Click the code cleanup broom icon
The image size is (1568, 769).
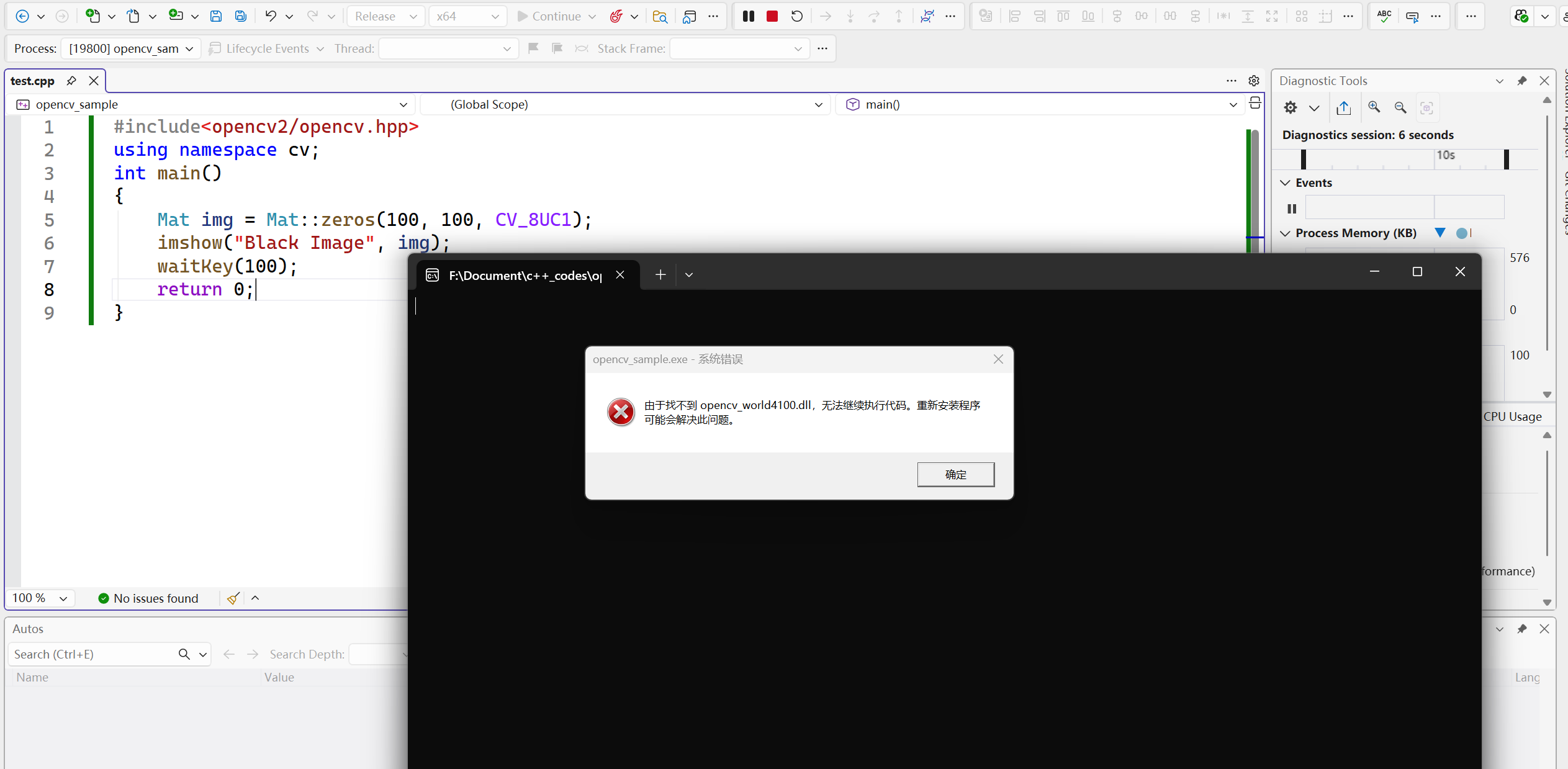[x=233, y=598]
